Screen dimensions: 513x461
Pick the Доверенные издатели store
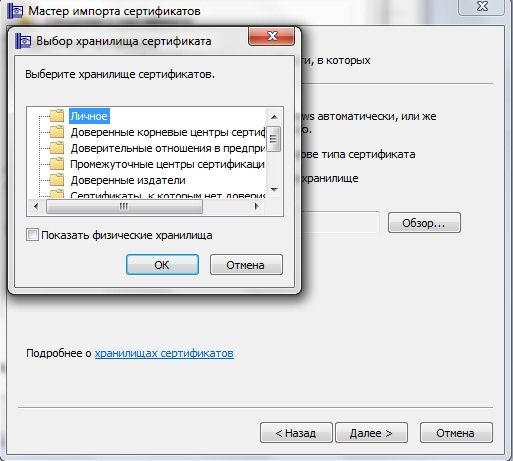click(128, 180)
